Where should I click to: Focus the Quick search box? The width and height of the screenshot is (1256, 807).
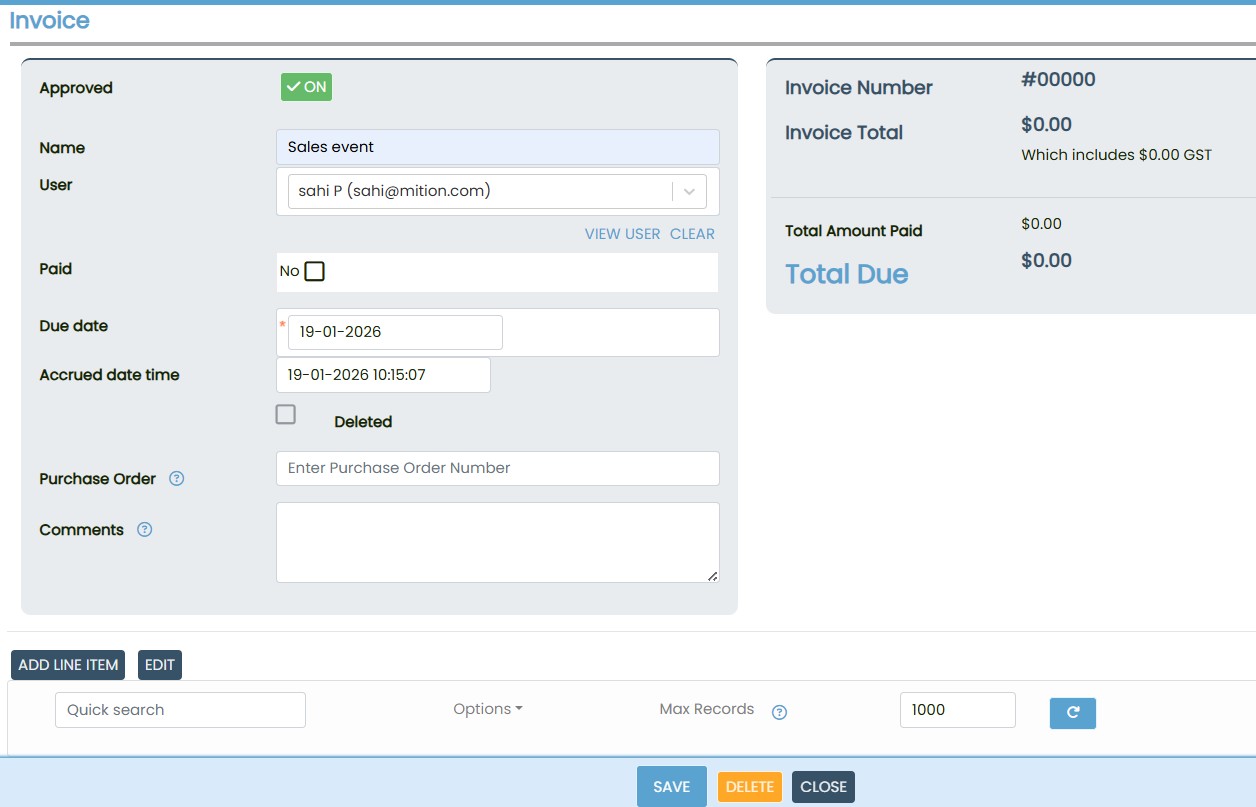[180, 710]
